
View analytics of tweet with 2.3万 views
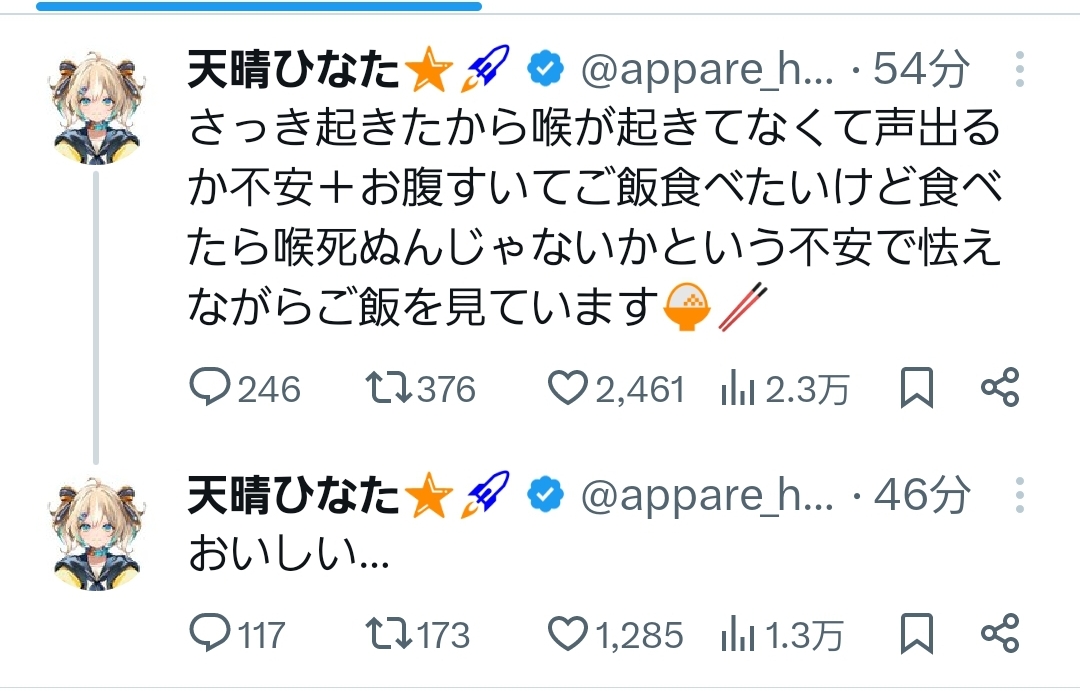737,389
